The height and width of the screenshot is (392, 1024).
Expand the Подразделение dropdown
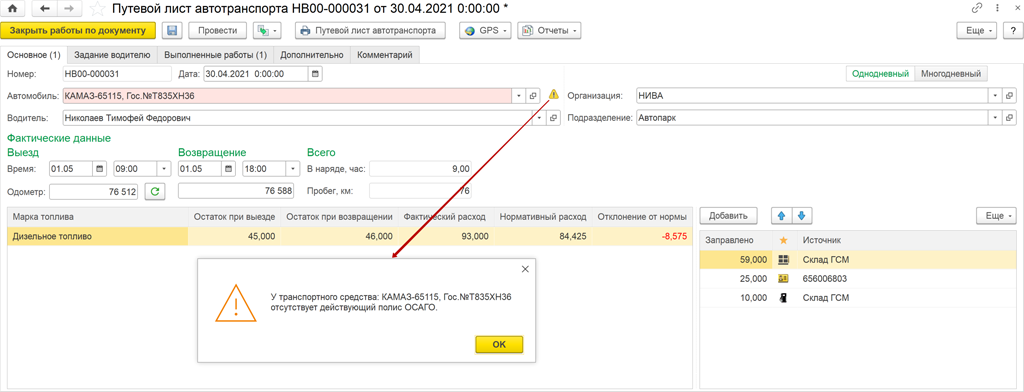click(x=995, y=118)
